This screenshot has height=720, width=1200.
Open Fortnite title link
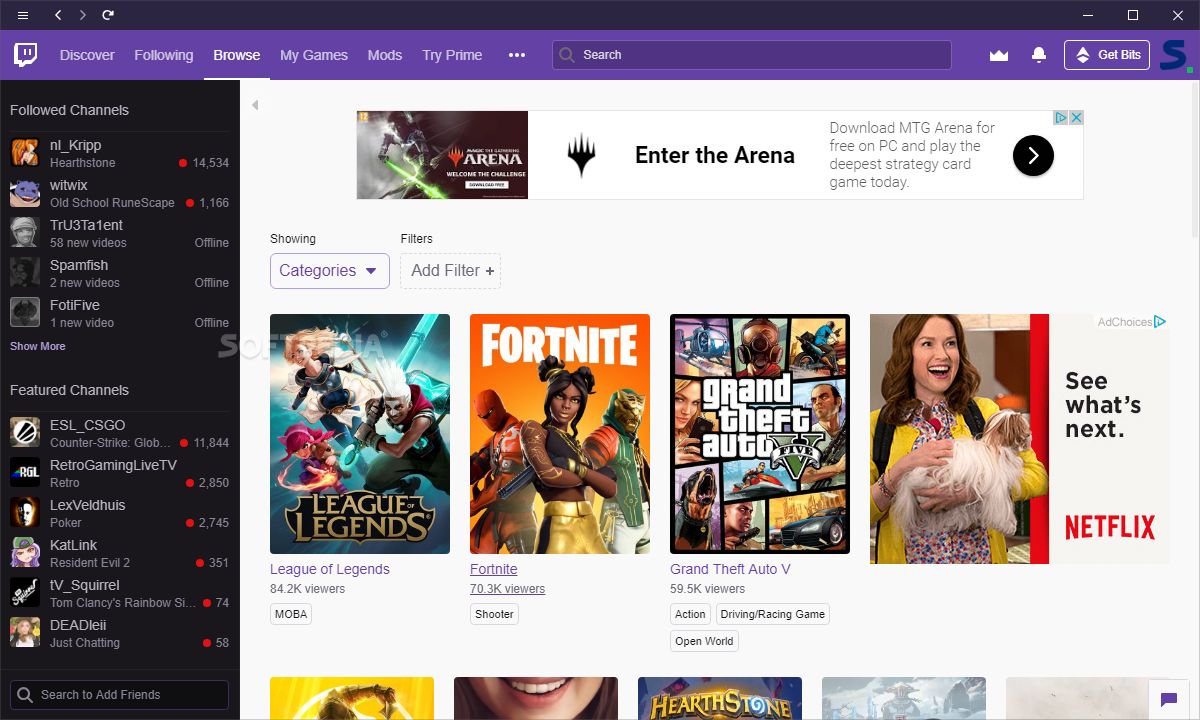click(x=494, y=569)
